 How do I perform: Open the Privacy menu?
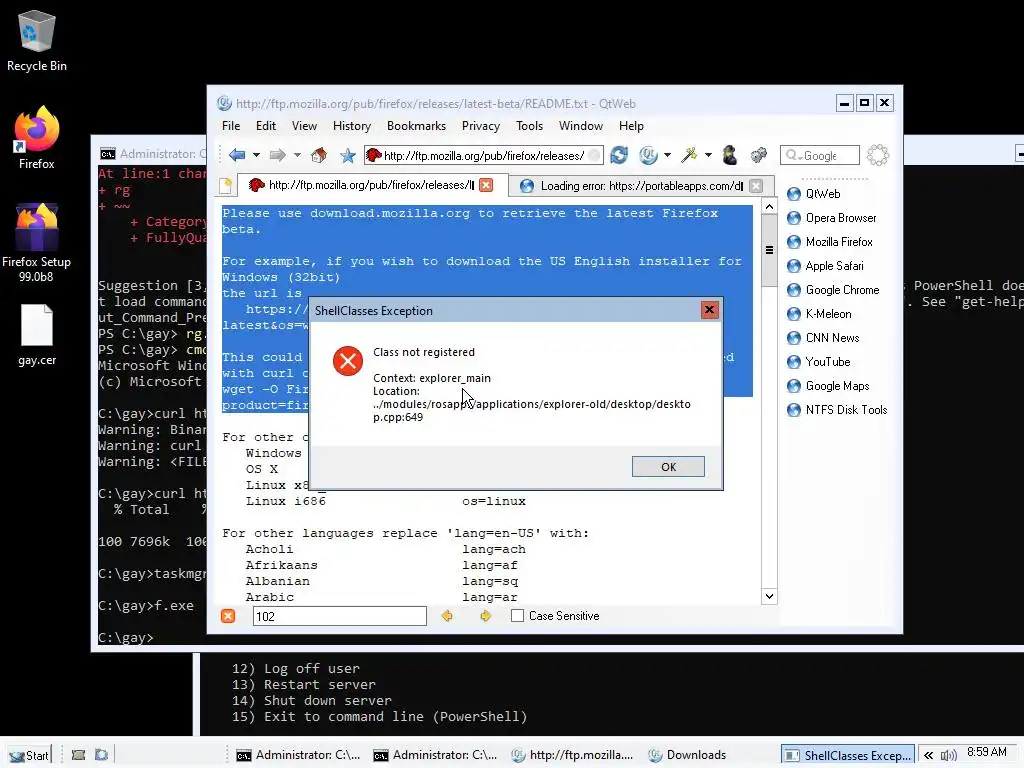[x=481, y=125]
